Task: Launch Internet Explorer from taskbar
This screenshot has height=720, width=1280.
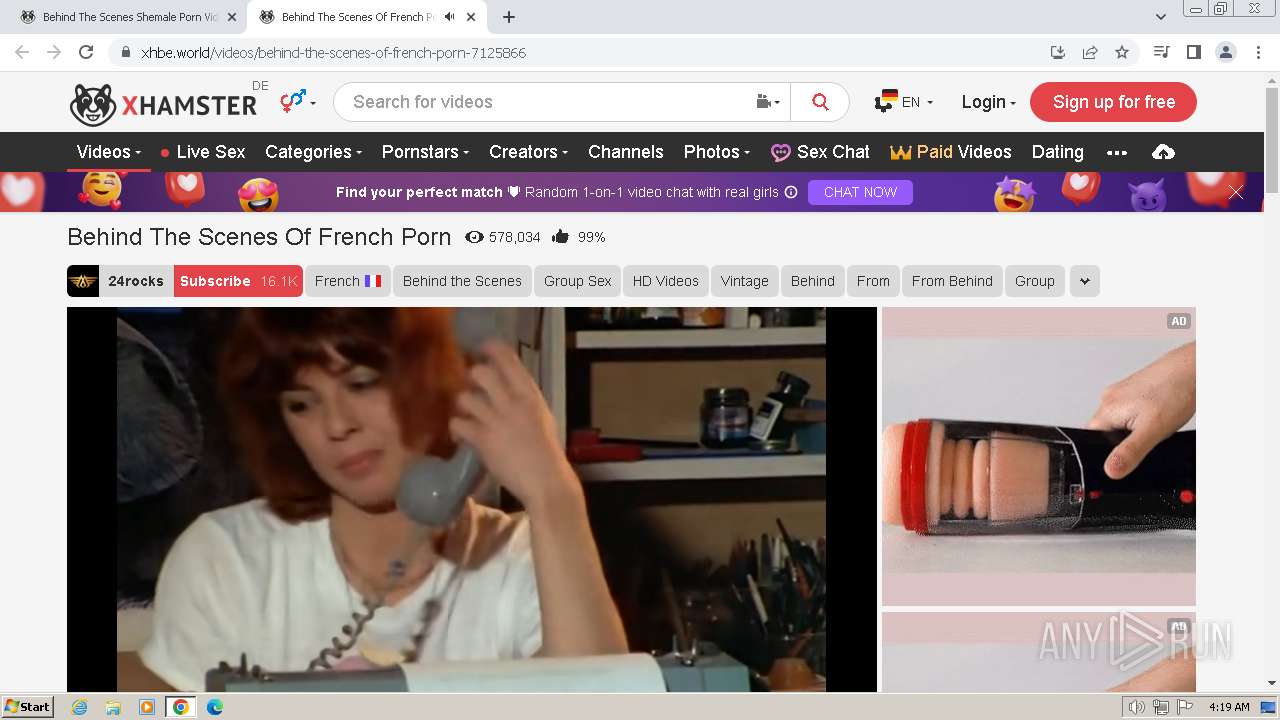Action: coord(79,707)
